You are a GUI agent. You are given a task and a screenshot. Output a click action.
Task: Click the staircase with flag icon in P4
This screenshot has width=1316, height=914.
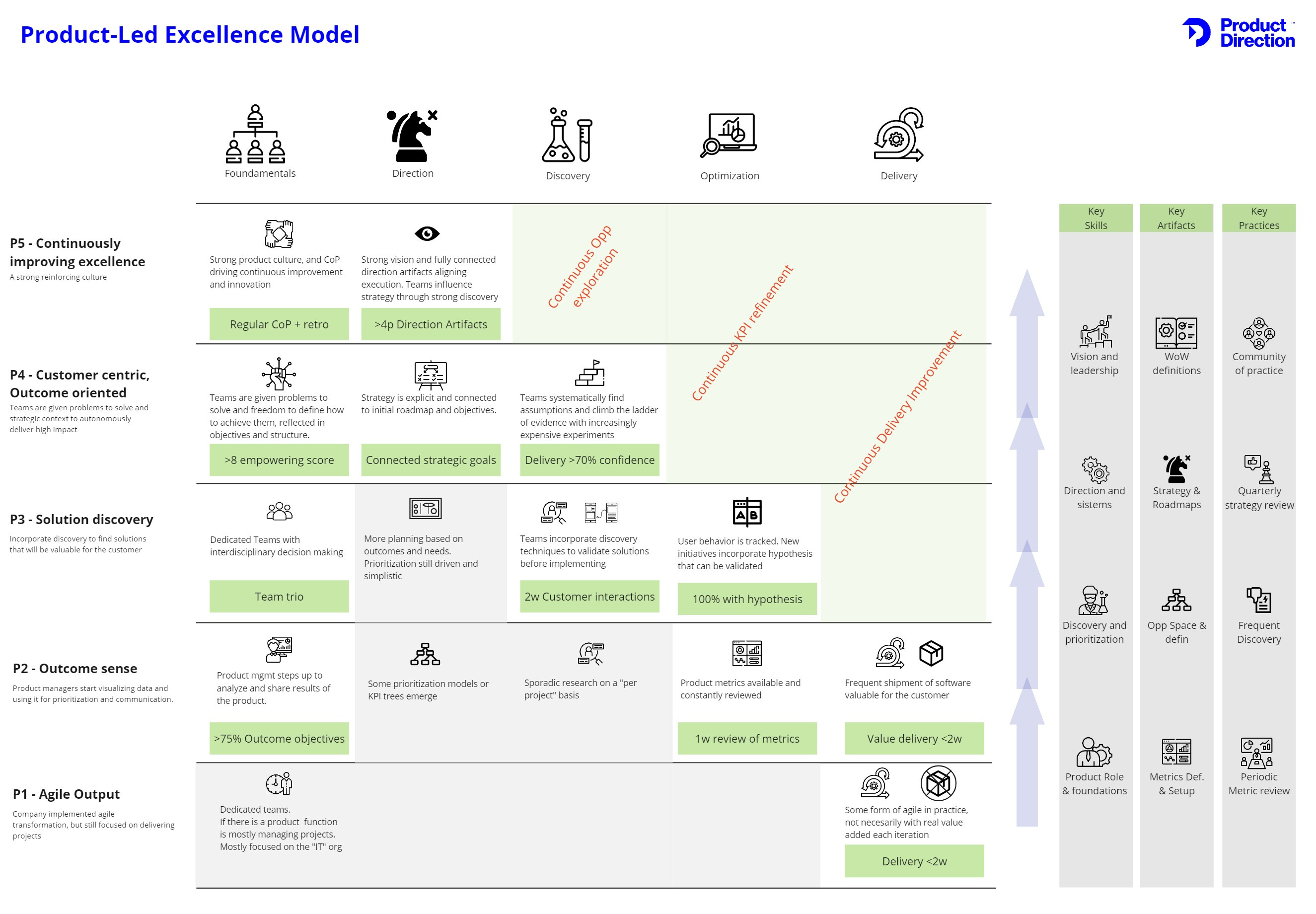pos(589,373)
